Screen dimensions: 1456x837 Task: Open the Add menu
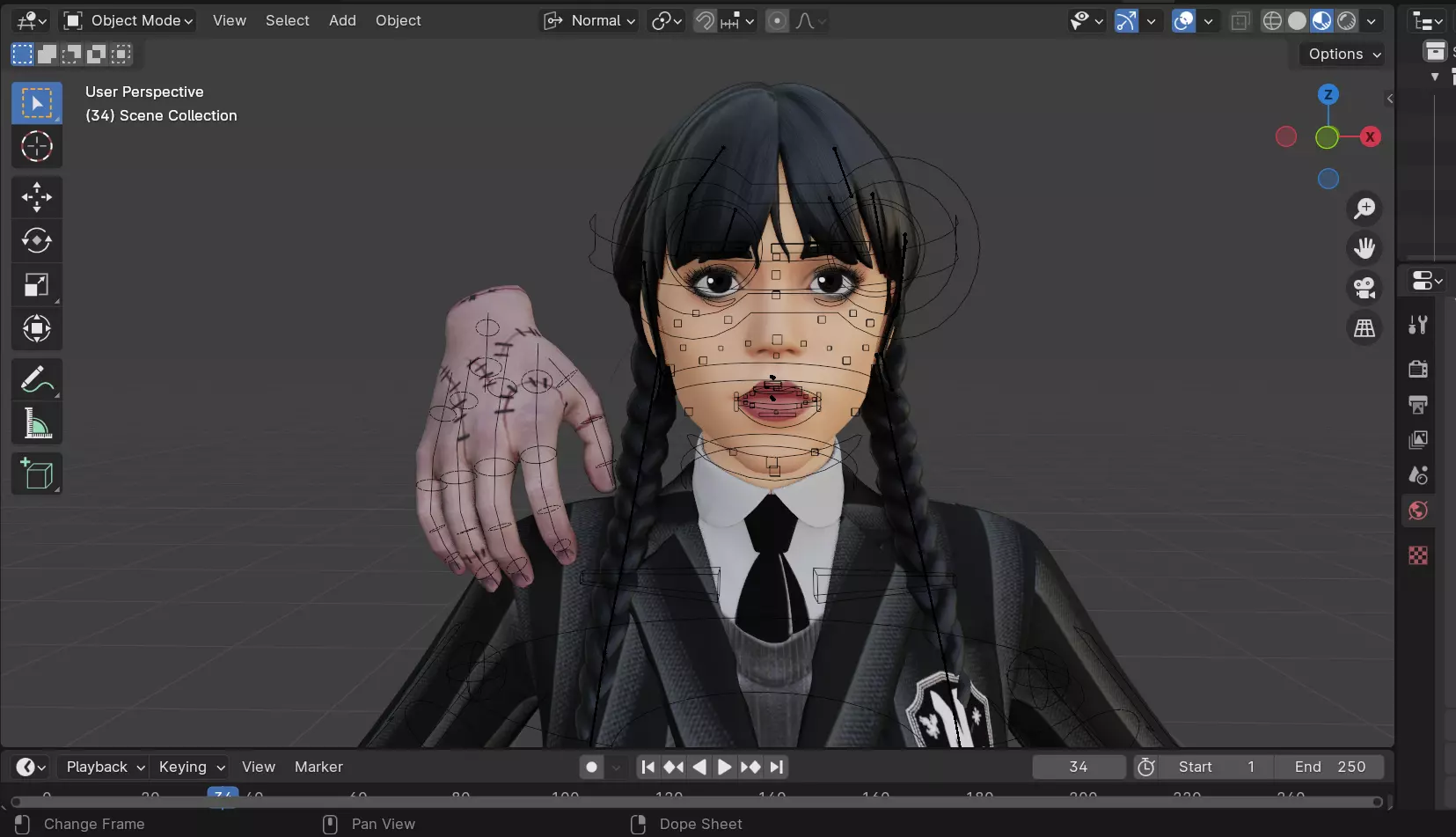click(342, 20)
